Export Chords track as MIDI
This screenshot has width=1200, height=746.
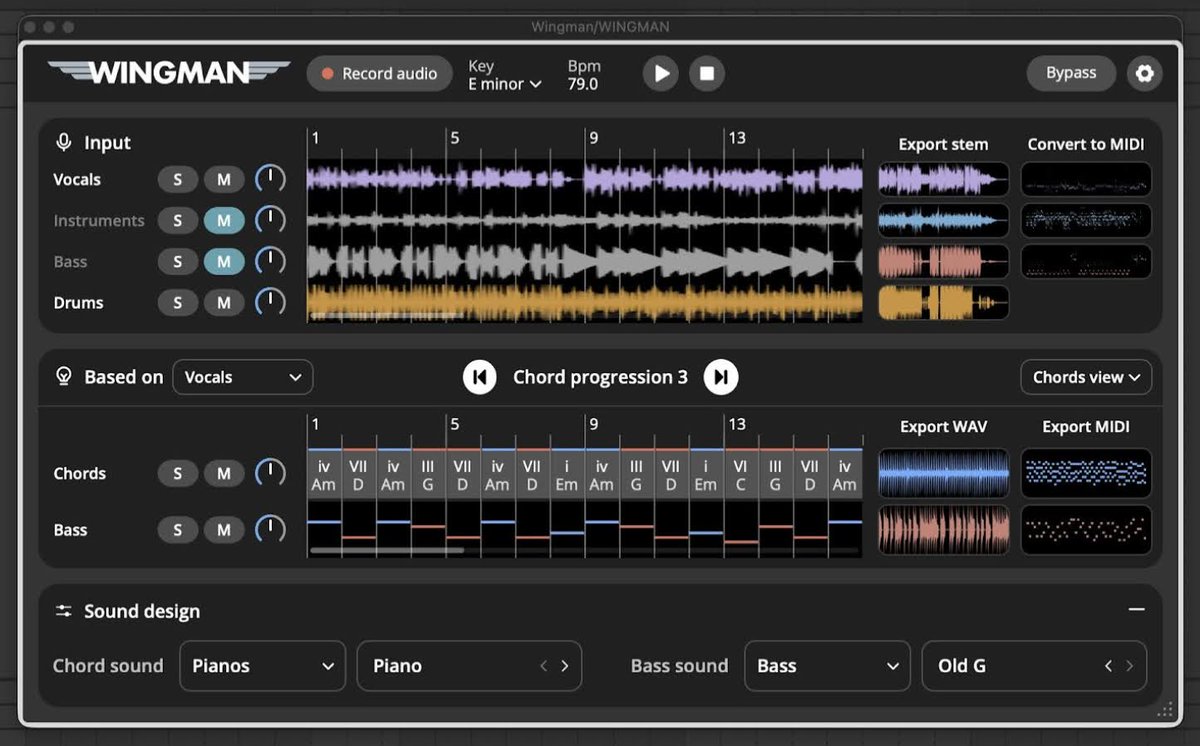pyautogui.click(x=1086, y=473)
